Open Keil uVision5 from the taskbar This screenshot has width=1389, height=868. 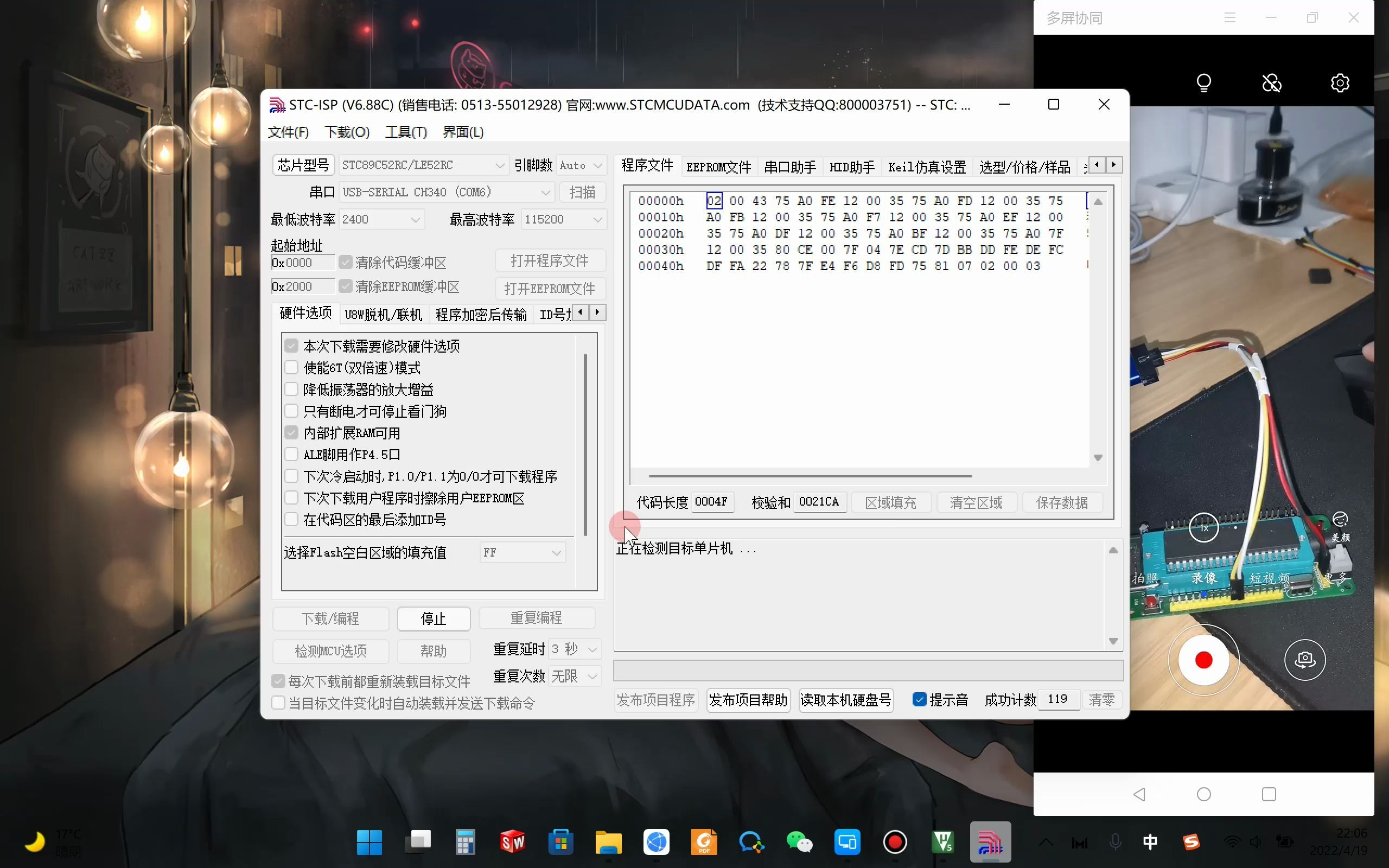(x=942, y=842)
